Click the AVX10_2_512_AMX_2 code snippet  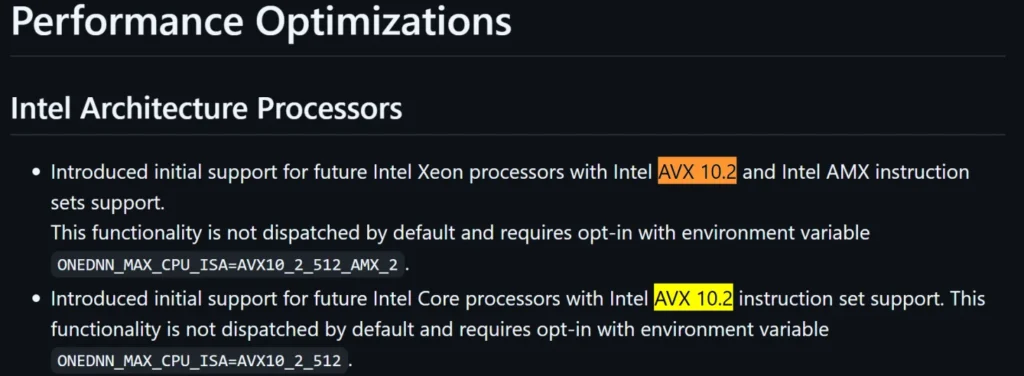tap(231, 266)
